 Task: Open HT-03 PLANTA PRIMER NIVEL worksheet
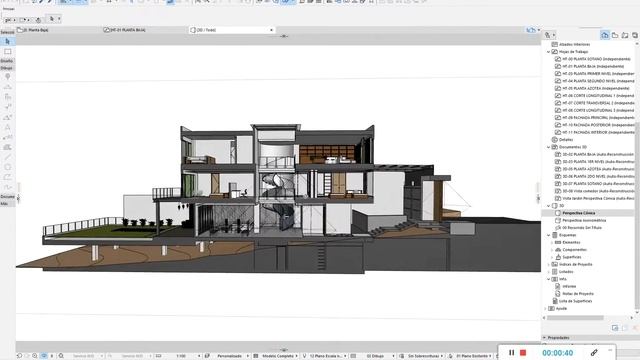[594, 74]
